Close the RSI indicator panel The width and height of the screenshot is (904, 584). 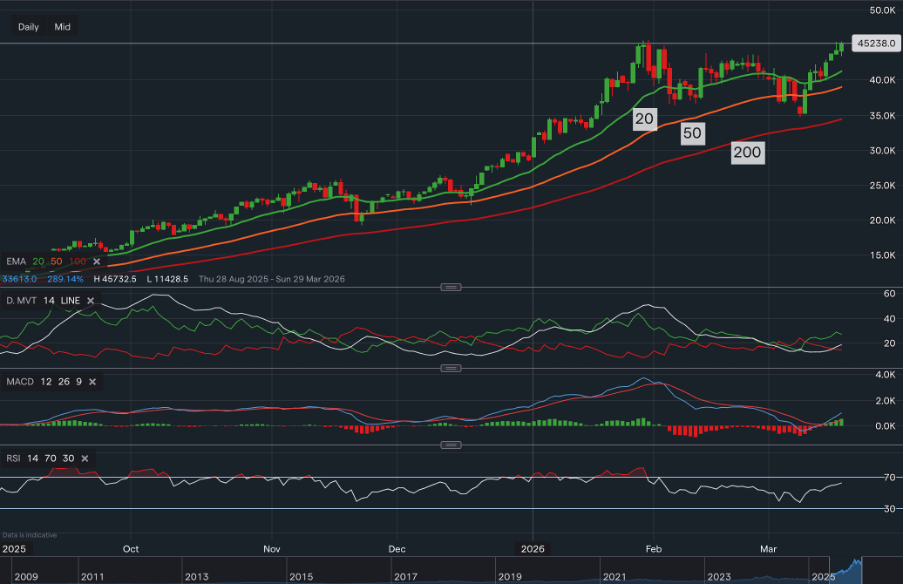click(x=85, y=459)
